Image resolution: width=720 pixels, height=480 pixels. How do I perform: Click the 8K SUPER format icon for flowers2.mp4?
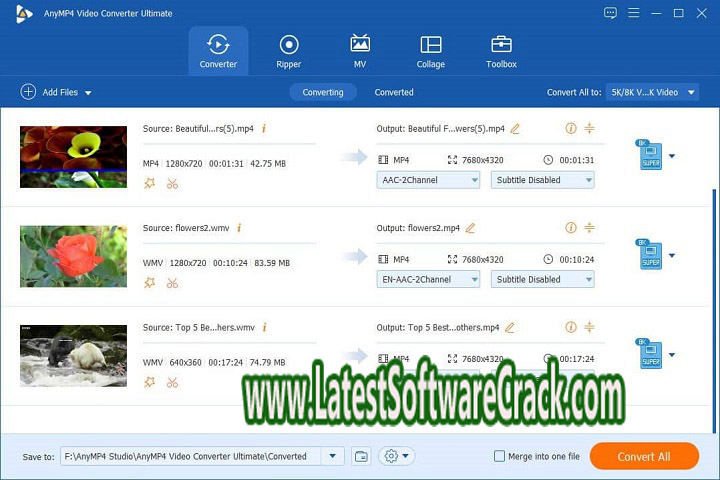click(x=649, y=254)
